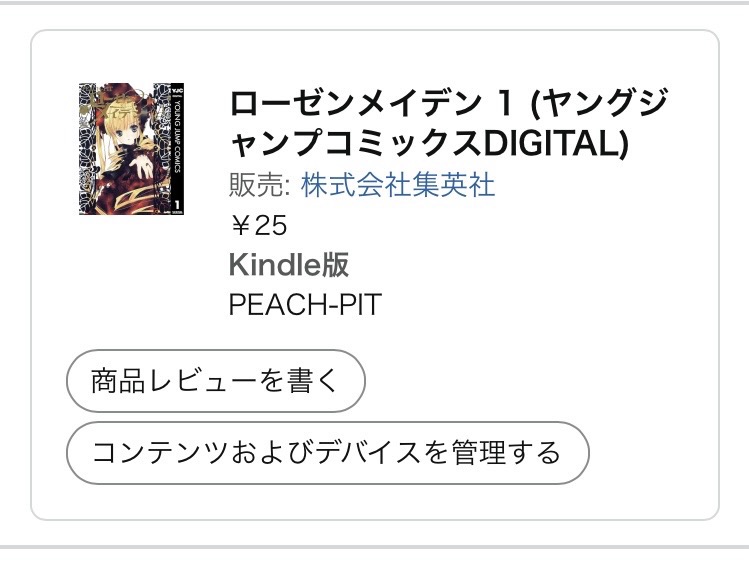Click the gray divider below the card
Viewport: 749px width, 577px height.
tap(374, 547)
